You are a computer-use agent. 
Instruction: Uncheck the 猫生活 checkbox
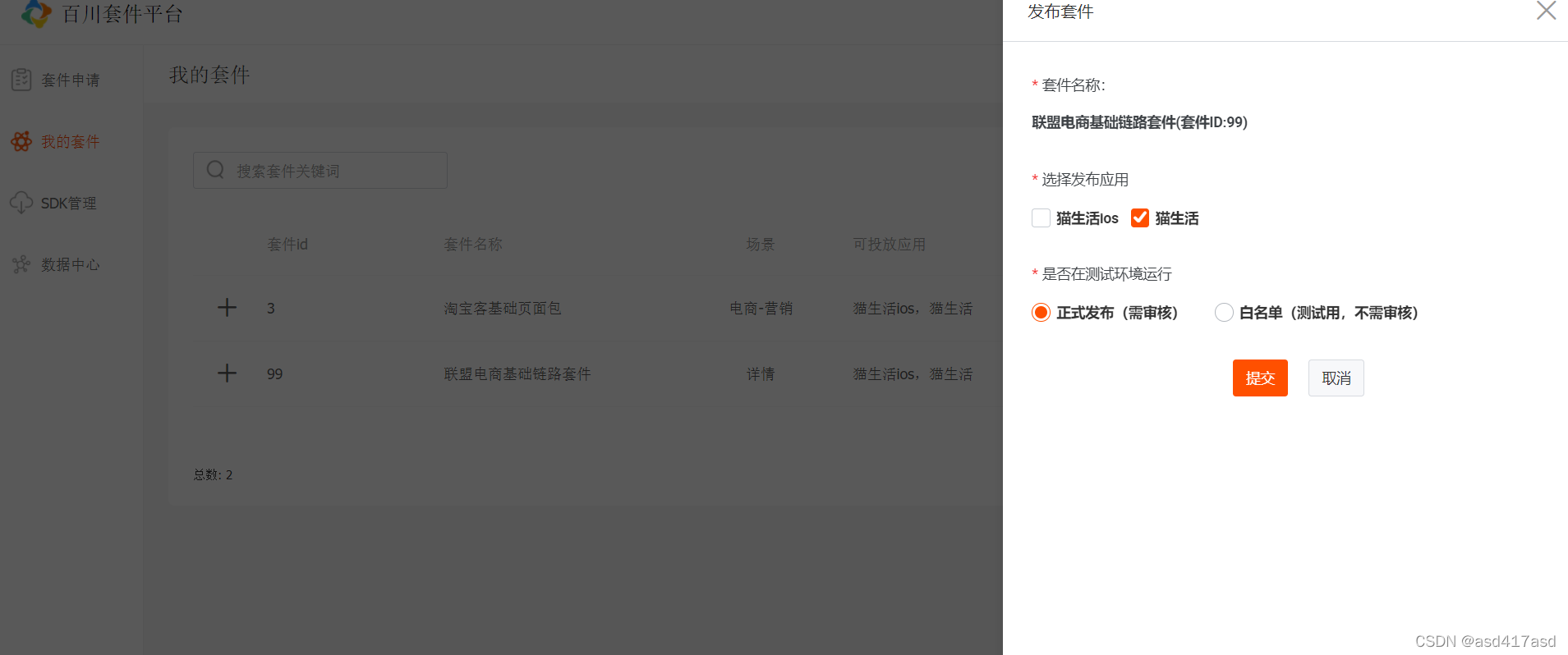(x=1140, y=218)
